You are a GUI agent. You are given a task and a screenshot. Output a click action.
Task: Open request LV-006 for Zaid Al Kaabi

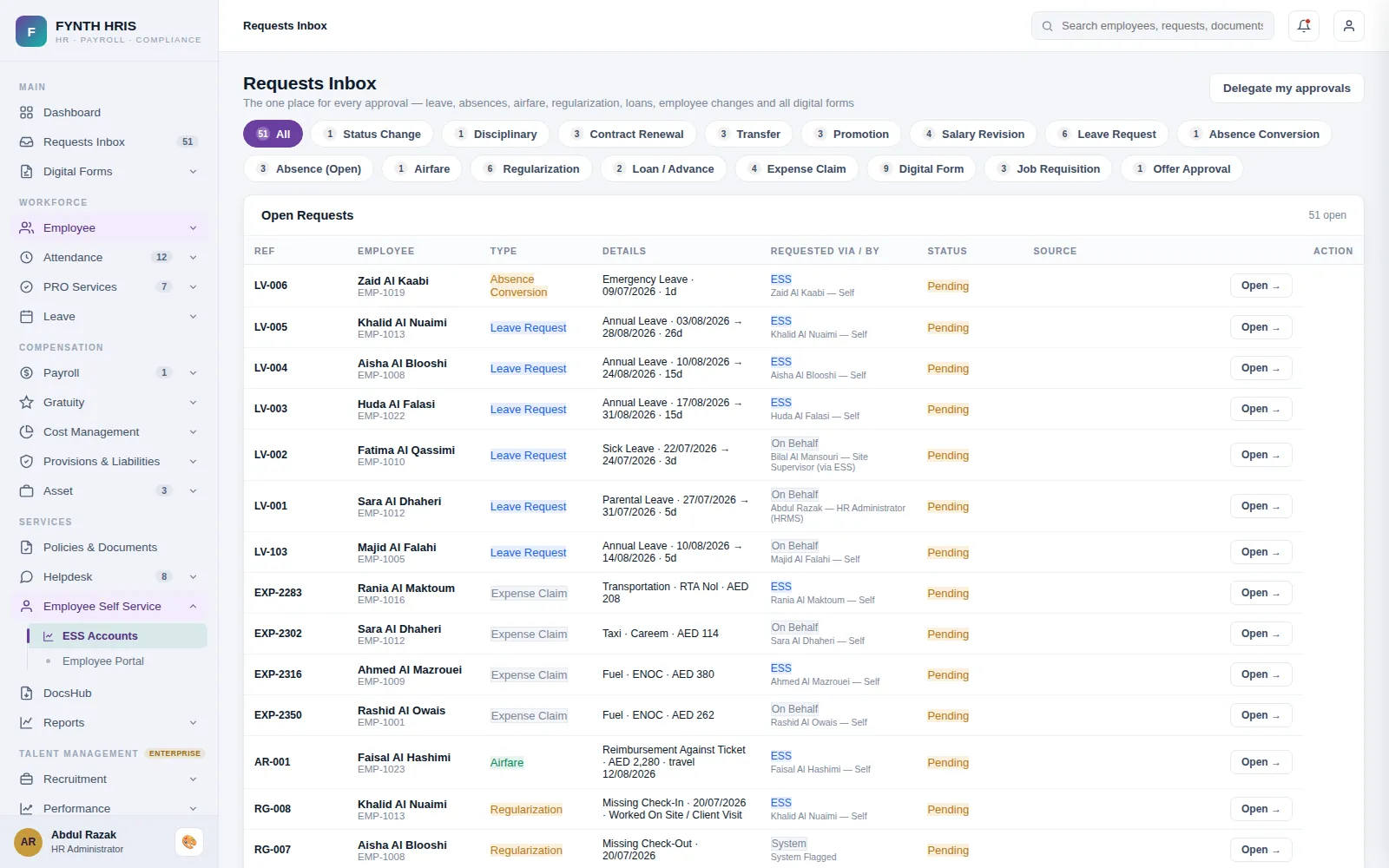pos(1261,286)
